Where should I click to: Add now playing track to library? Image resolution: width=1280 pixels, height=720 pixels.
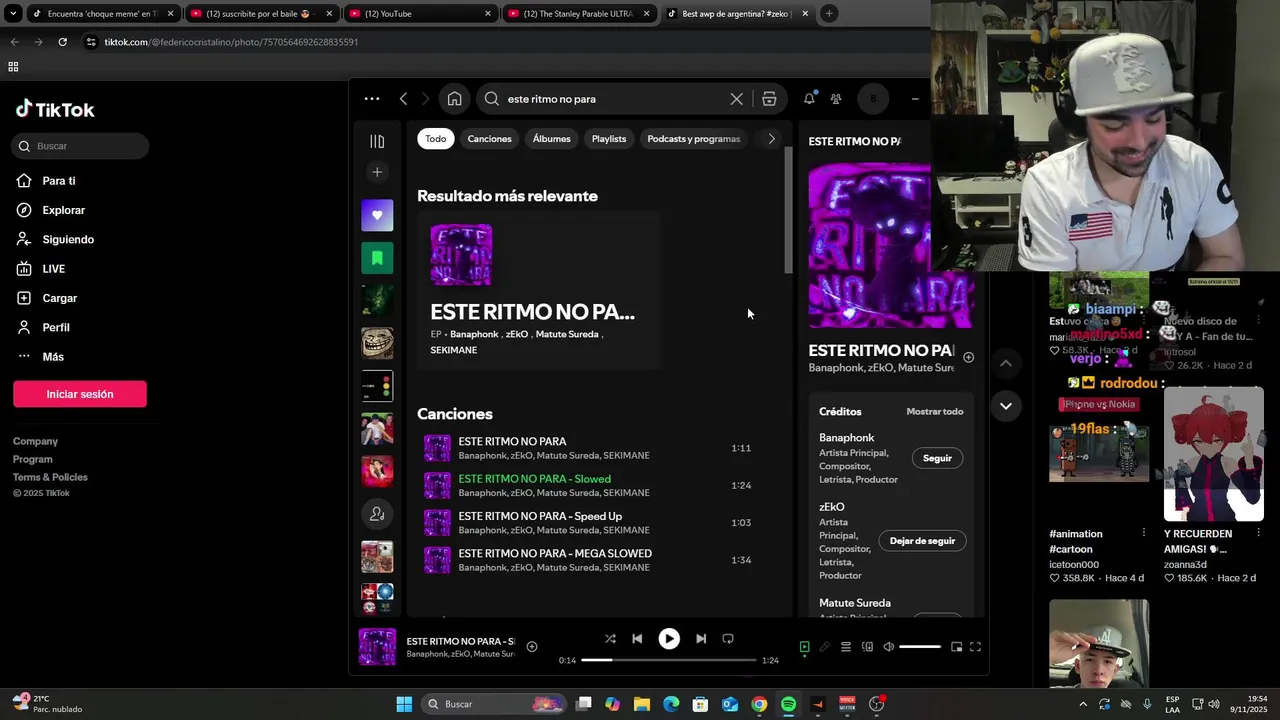click(532, 647)
